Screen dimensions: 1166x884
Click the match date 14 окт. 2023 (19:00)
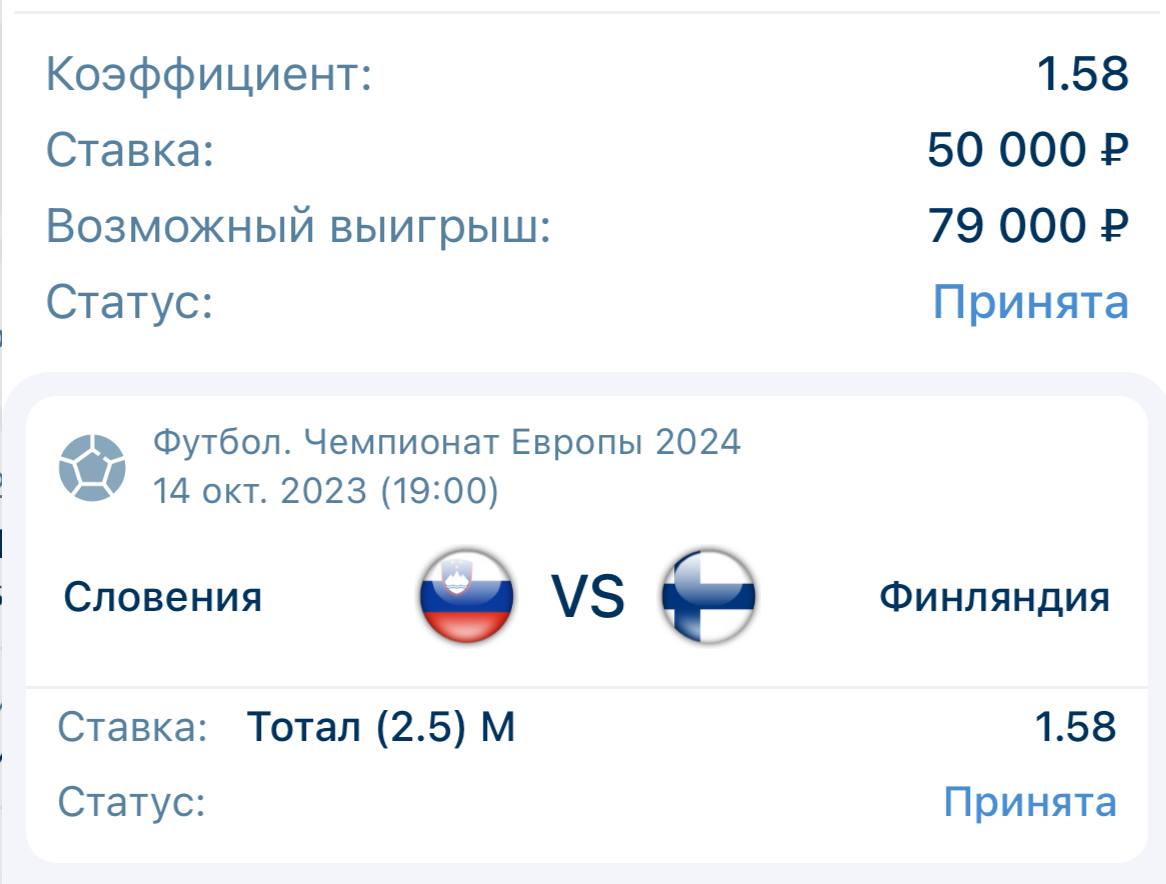[326, 491]
